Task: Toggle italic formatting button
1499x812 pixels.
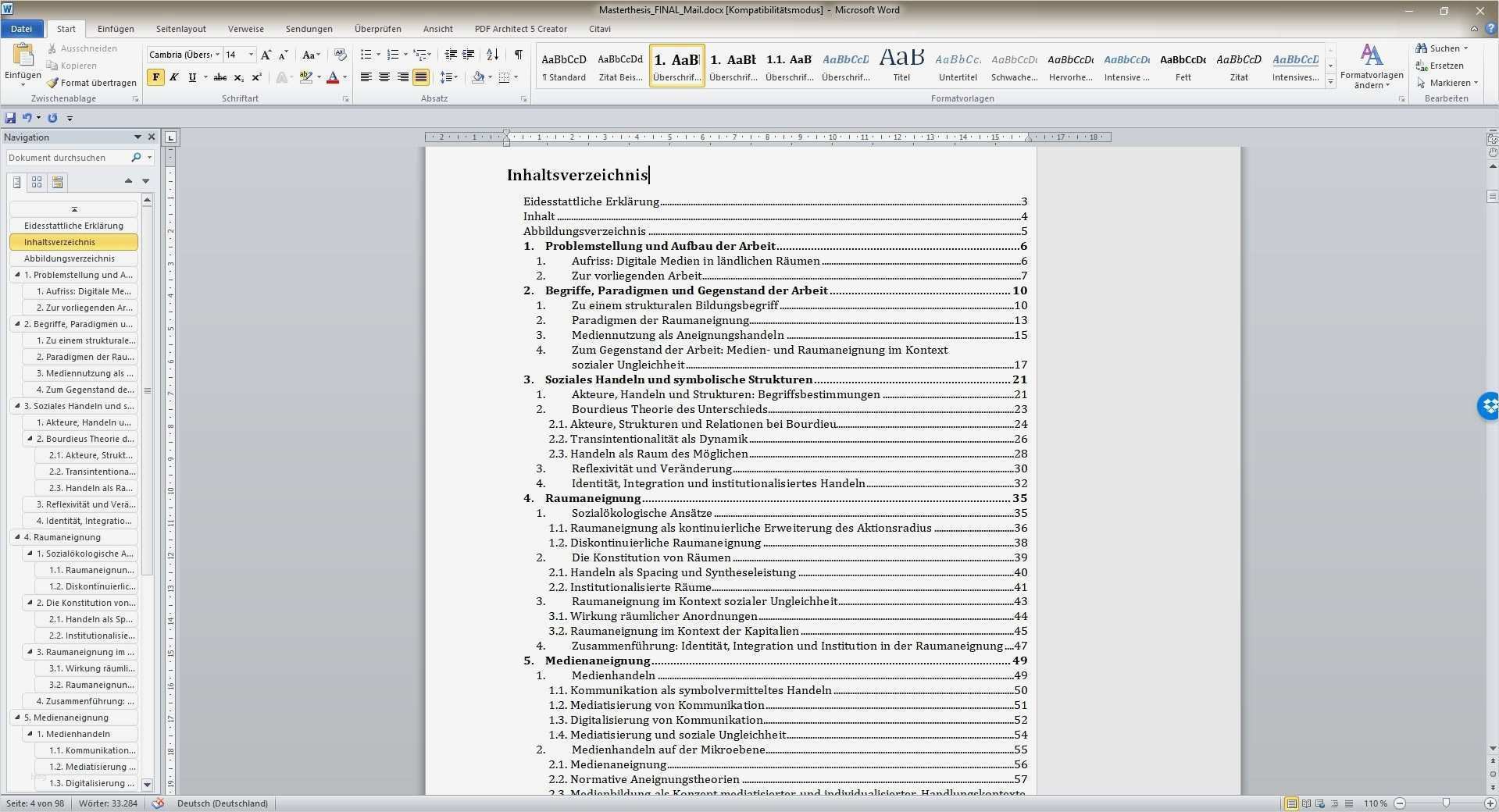Action: tap(174, 77)
